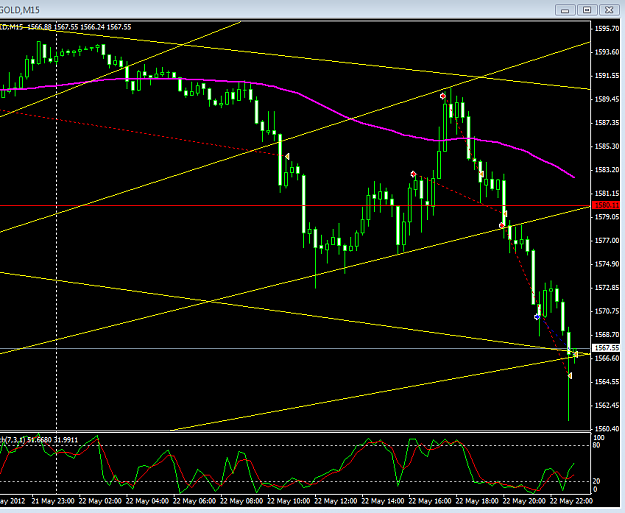Viewport: 625px width, 513px height.
Task: Click the stochastic values 51.6680 31.9911 label
Action: (52, 440)
